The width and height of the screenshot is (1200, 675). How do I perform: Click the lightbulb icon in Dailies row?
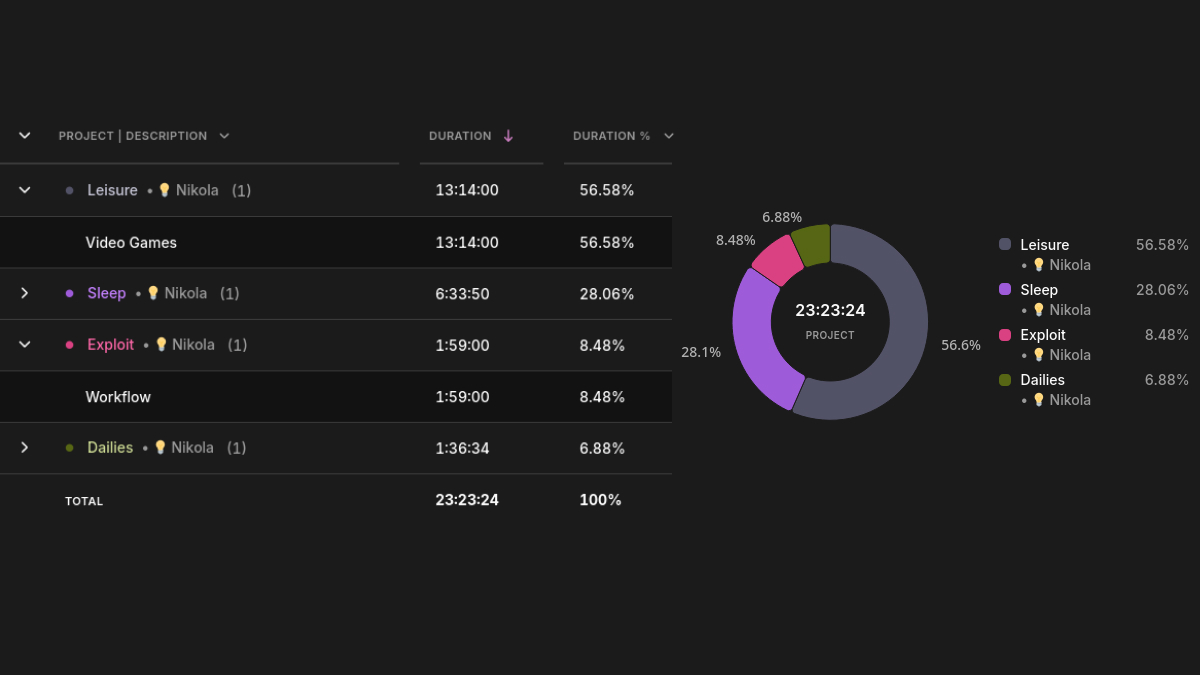[x=160, y=447]
